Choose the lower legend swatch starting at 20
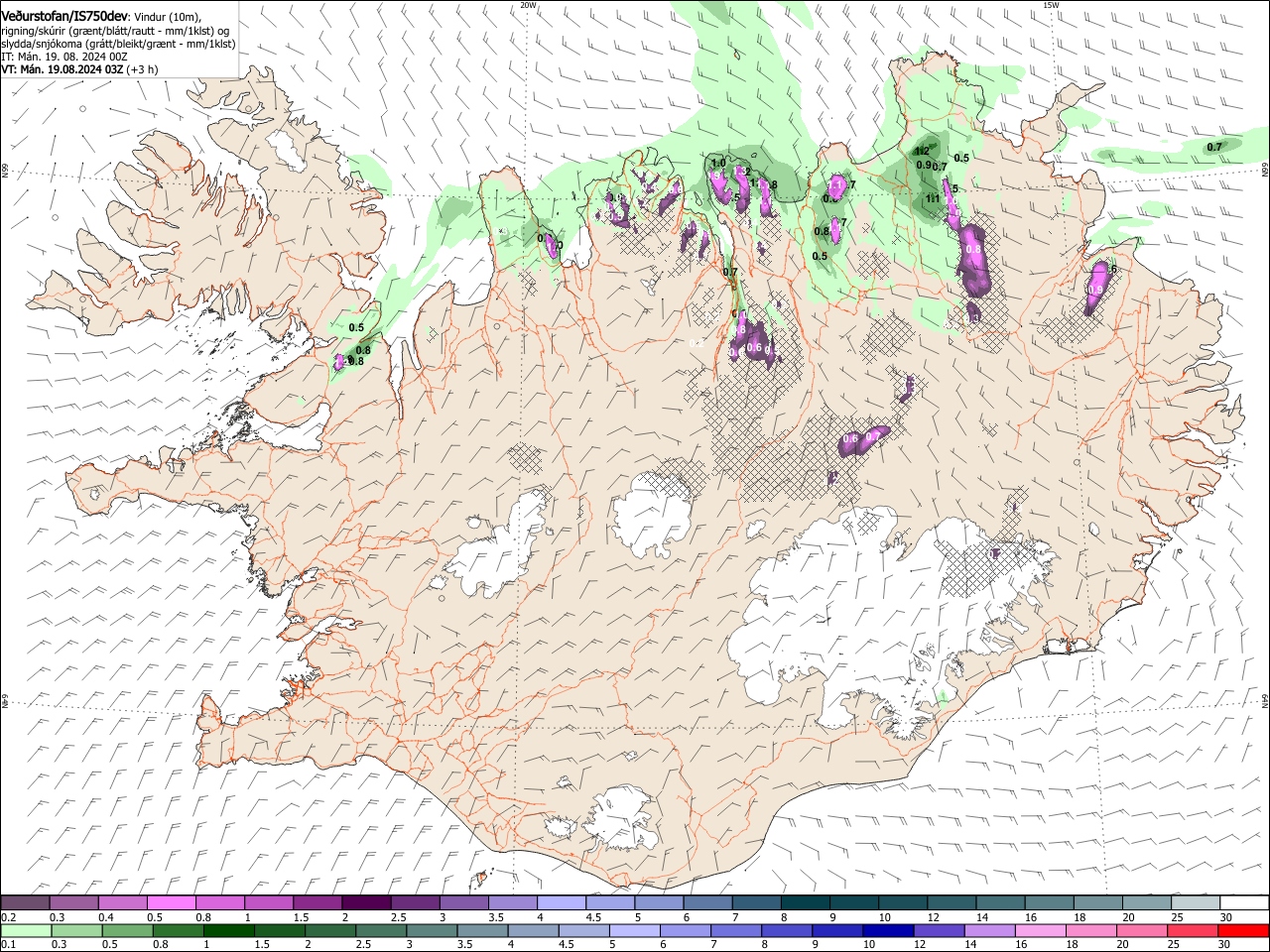Viewport: 1270px width, 952px height. (x=1141, y=930)
